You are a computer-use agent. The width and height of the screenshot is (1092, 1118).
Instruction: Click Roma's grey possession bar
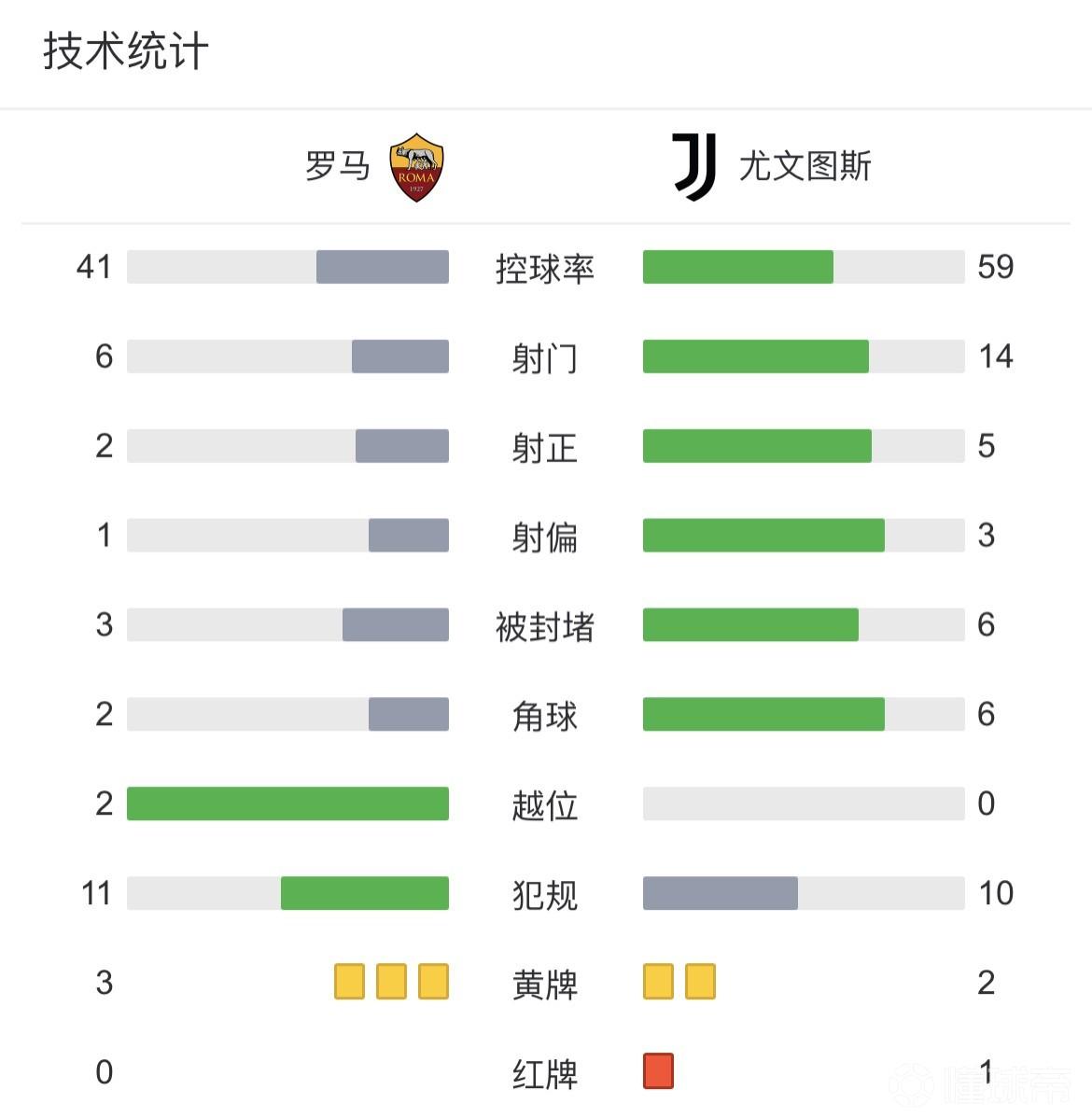pyautogui.click(x=383, y=267)
